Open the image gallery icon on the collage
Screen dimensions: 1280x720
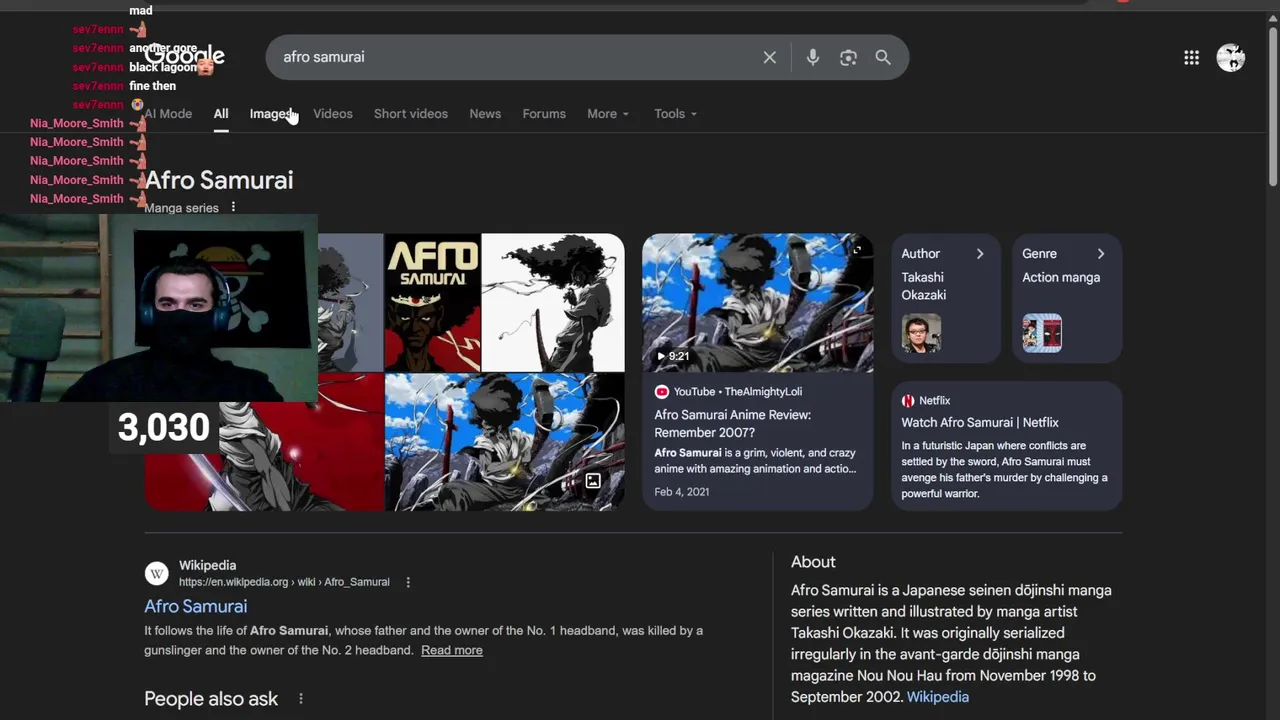(593, 481)
